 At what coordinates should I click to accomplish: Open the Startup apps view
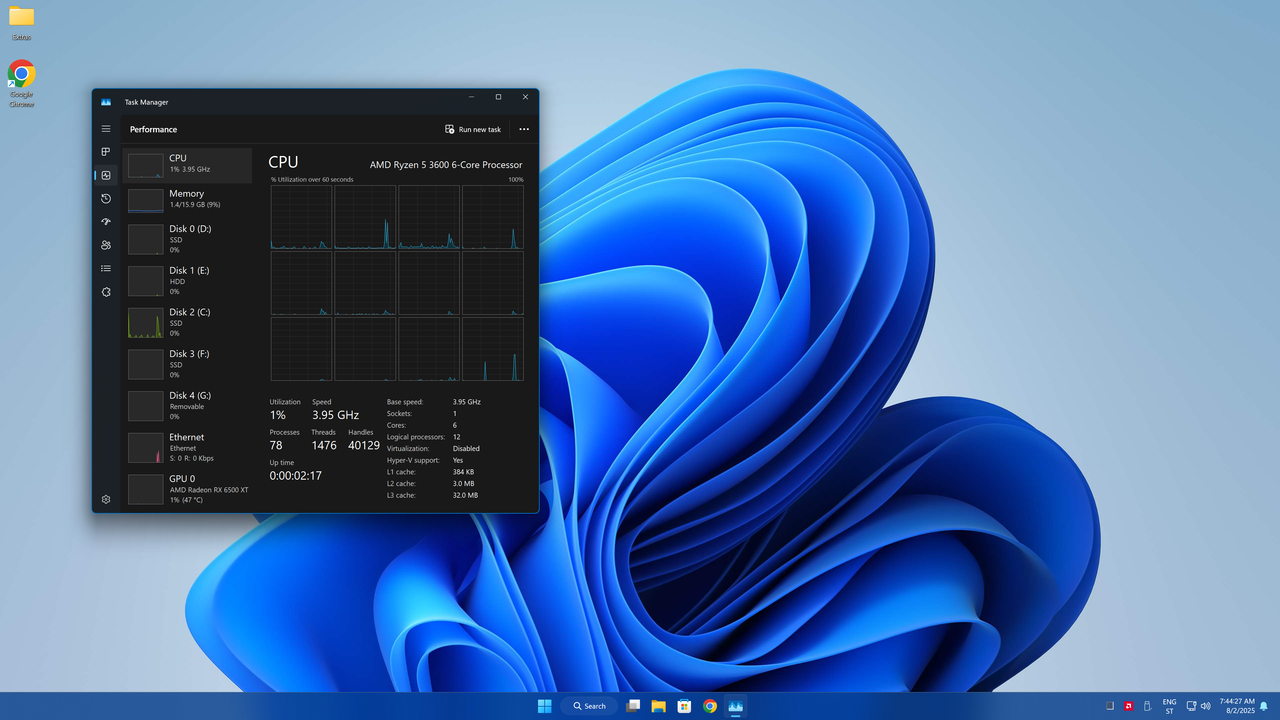click(x=106, y=221)
